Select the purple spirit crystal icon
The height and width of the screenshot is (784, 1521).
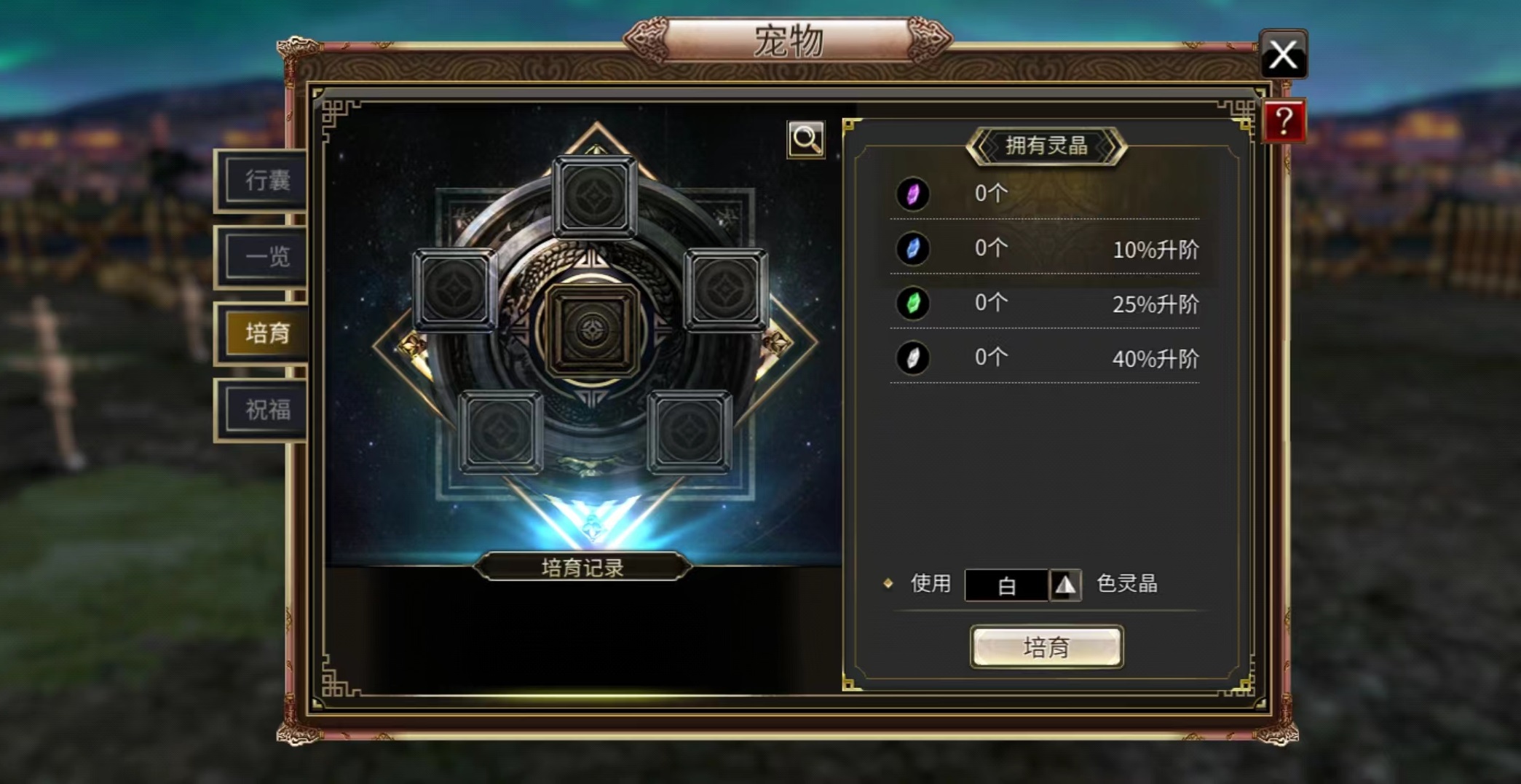point(912,194)
